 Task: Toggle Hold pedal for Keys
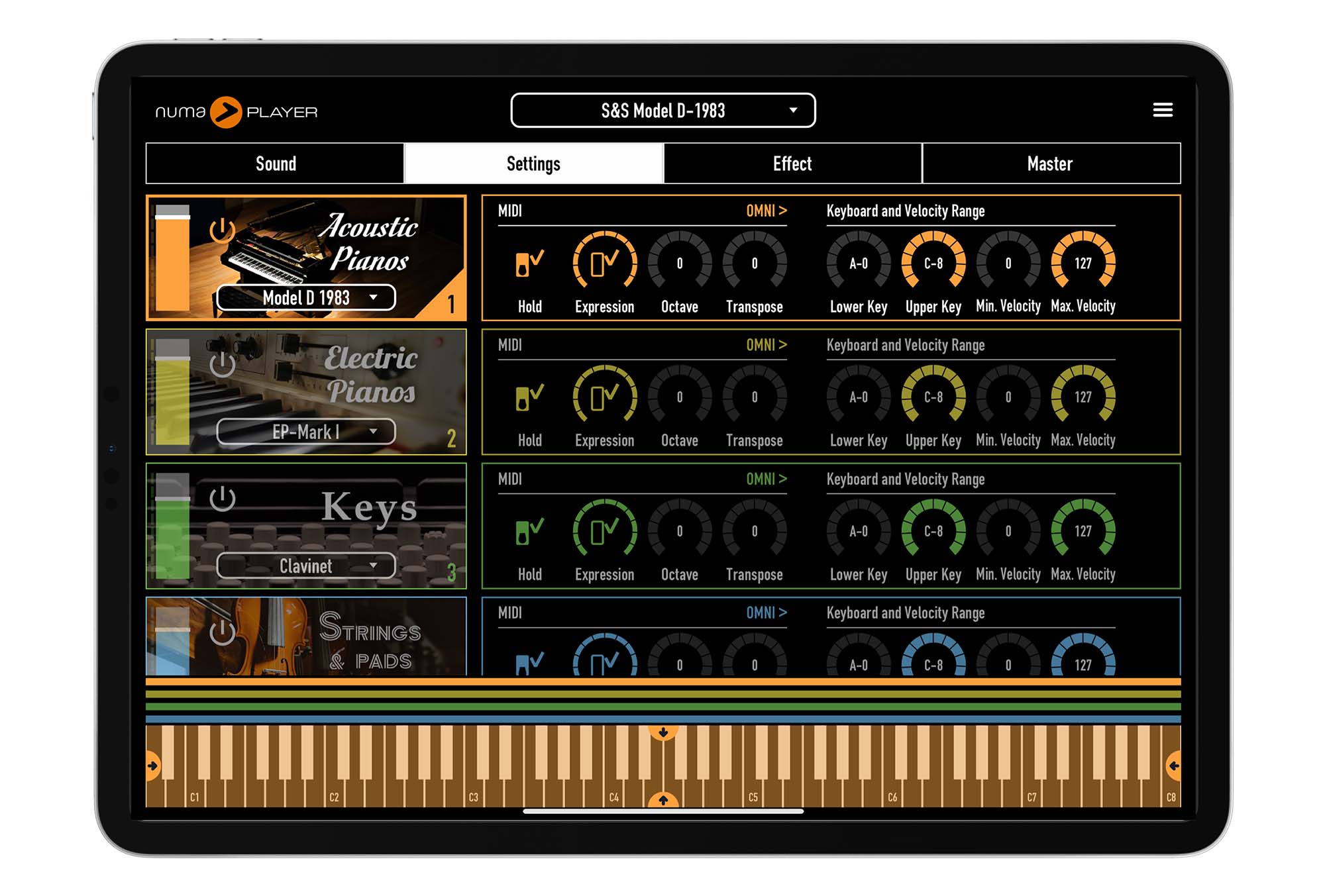tap(529, 531)
